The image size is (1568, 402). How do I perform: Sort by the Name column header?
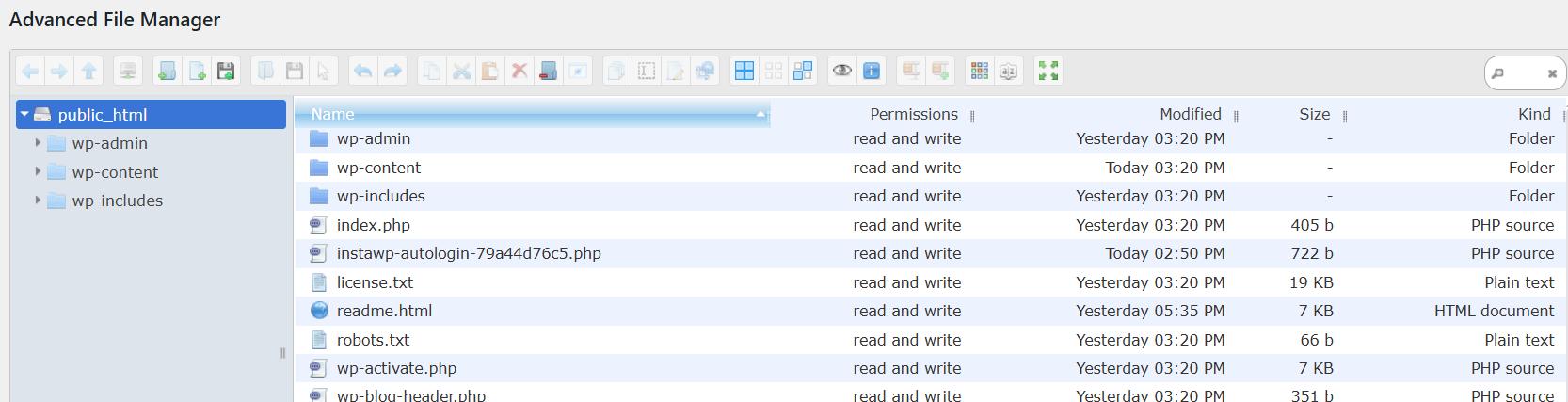tap(533, 114)
